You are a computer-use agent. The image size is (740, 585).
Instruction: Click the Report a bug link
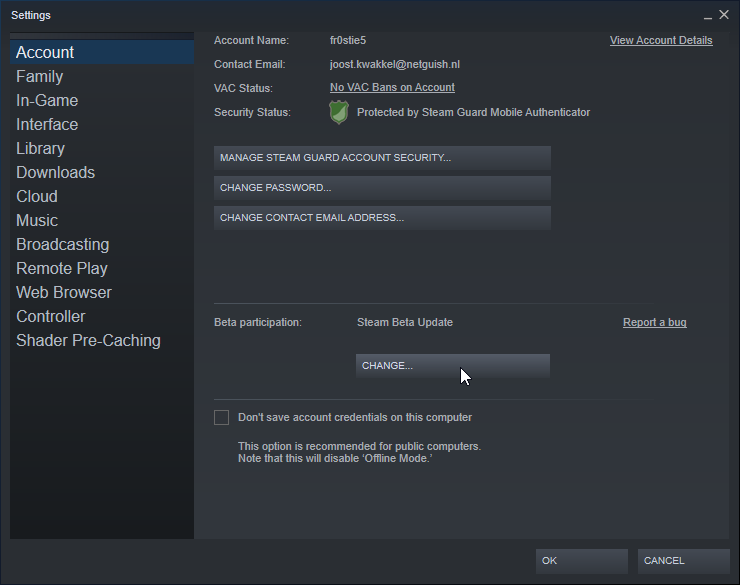[x=654, y=323]
